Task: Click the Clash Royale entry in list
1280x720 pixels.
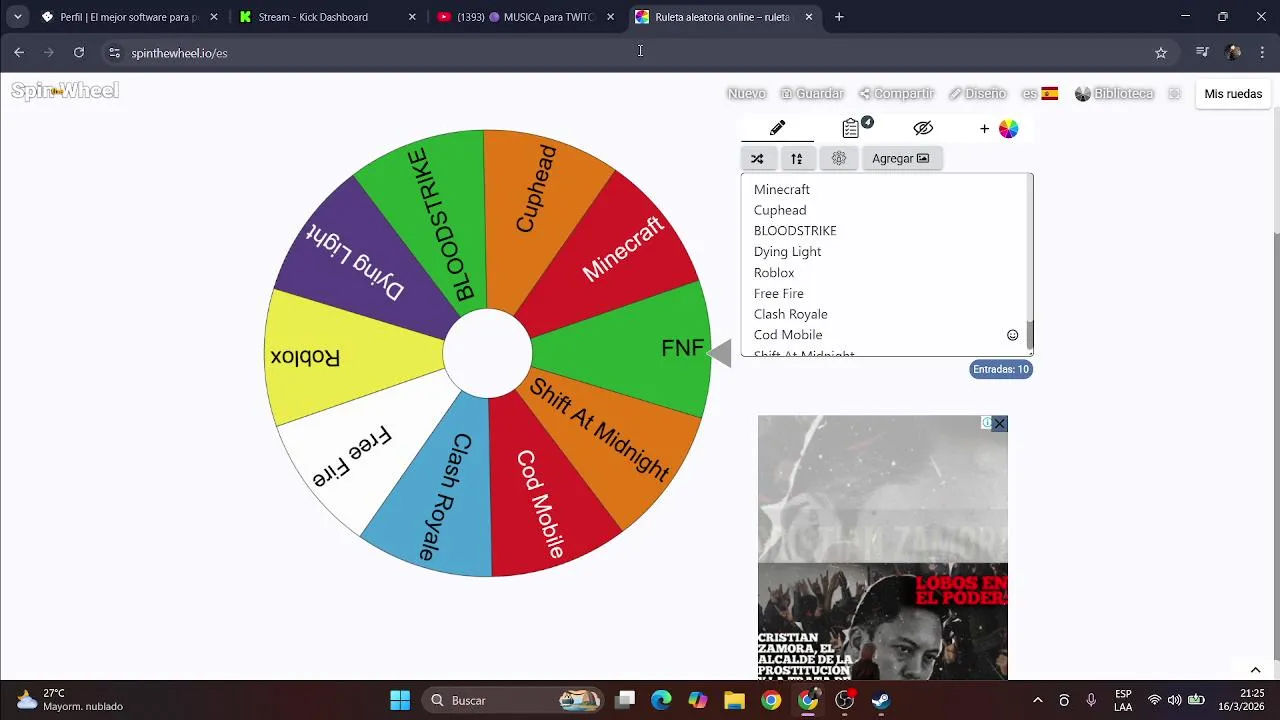Action: pos(790,314)
